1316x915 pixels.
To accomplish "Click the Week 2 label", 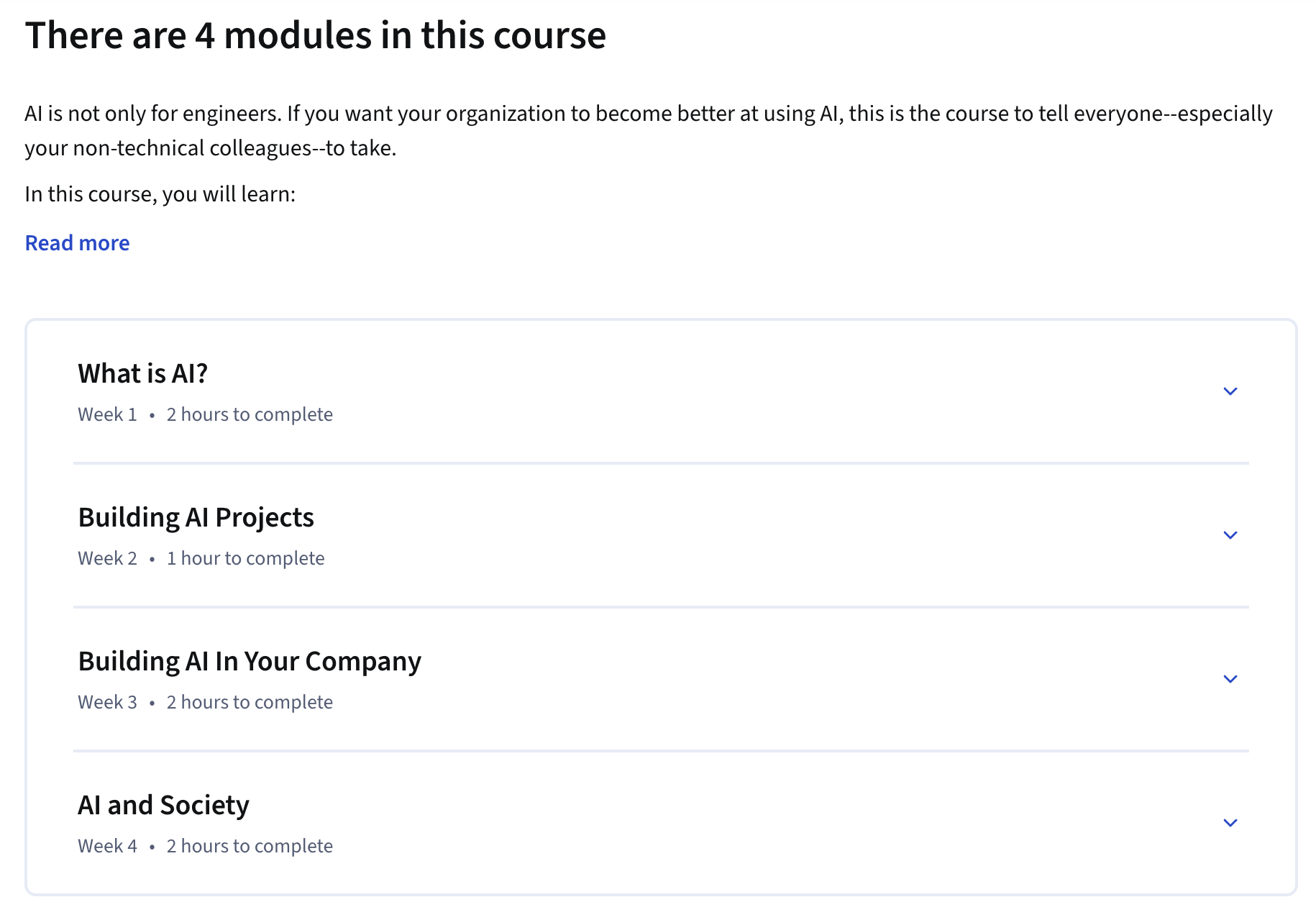I will click(x=106, y=557).
